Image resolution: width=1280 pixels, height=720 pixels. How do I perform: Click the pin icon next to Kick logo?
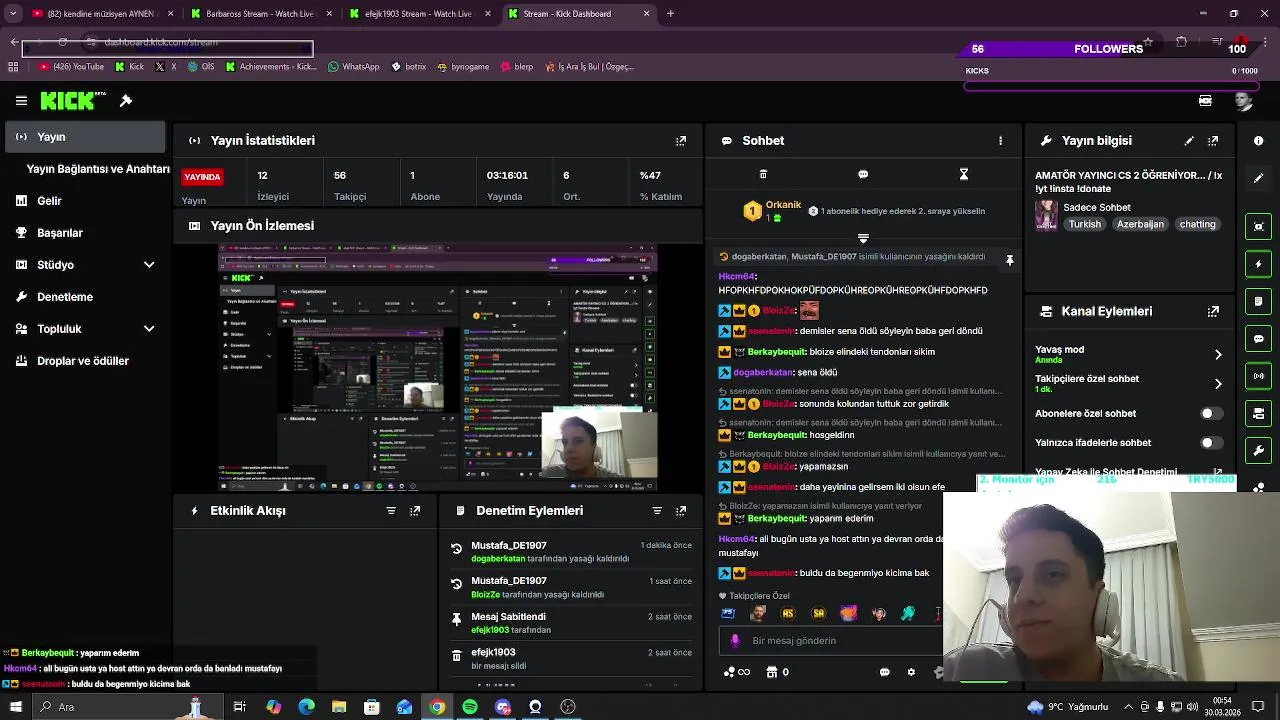click(x=126, y=101)
